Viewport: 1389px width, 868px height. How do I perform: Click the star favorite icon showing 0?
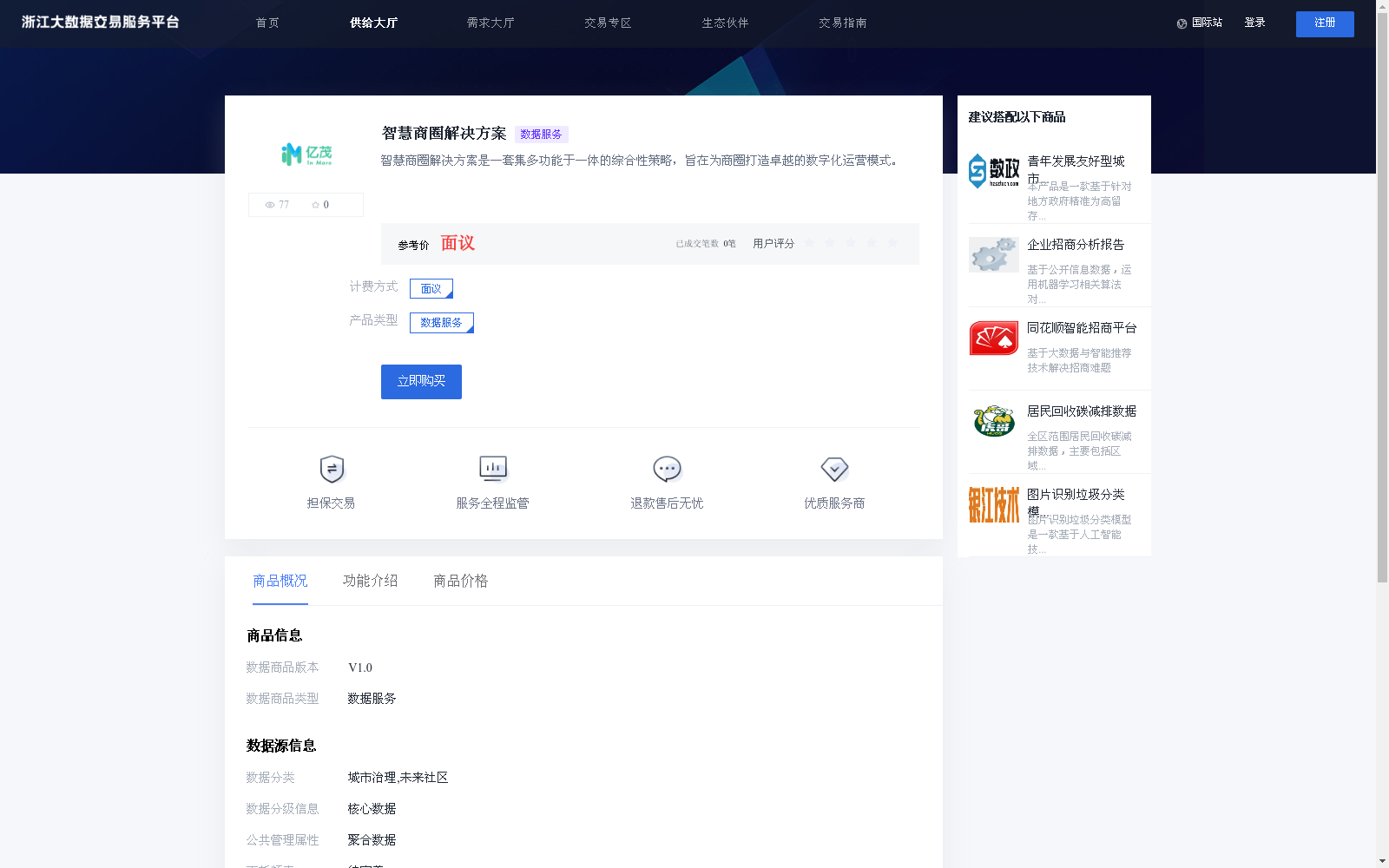315,205
